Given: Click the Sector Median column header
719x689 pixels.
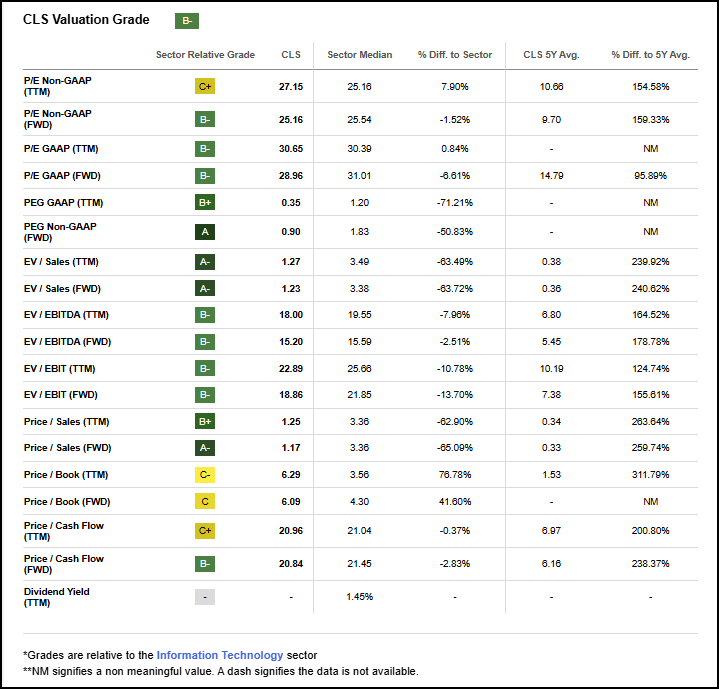Looking at the screenshot, I should tap(360, 55).
